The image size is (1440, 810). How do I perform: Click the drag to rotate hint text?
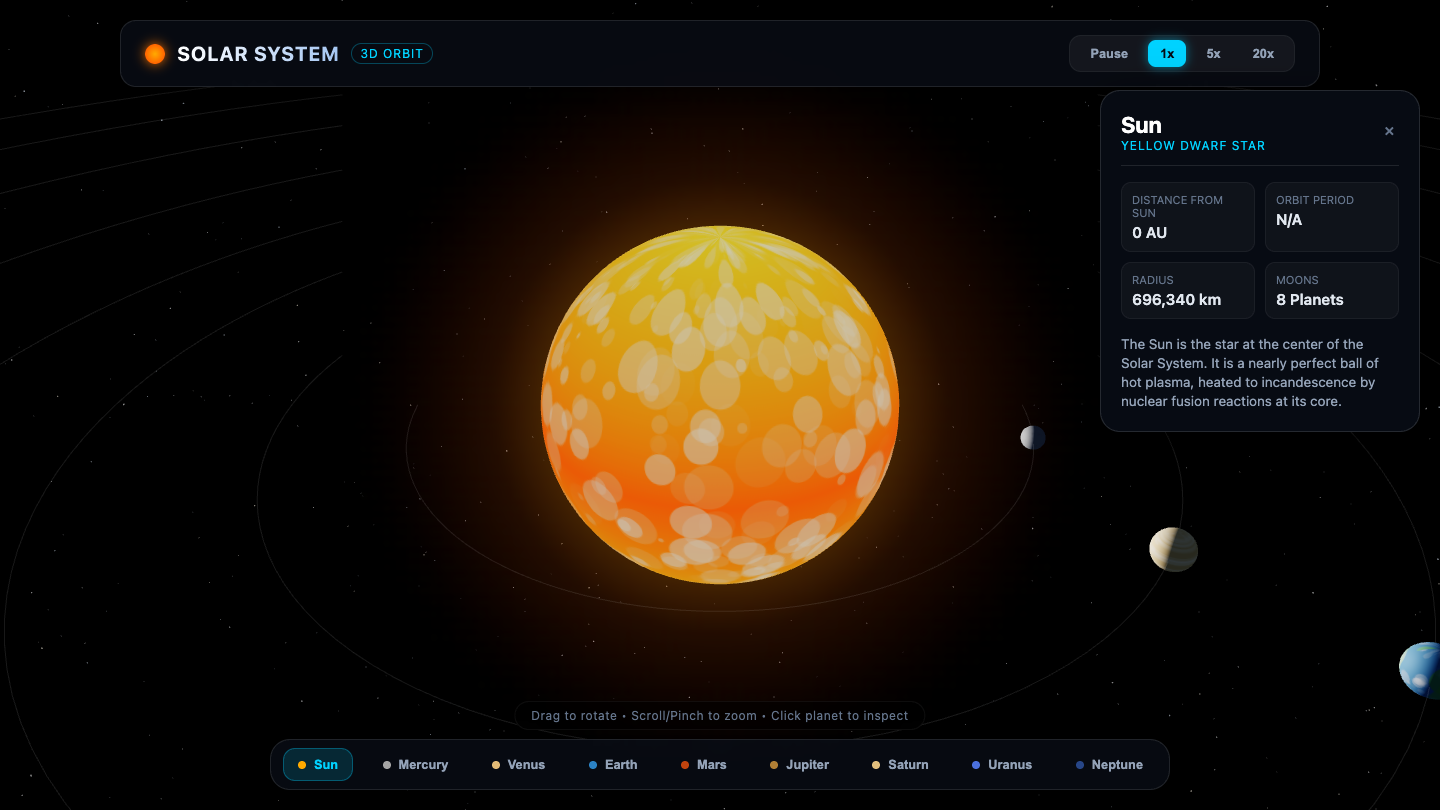click(x=720, y=716)
